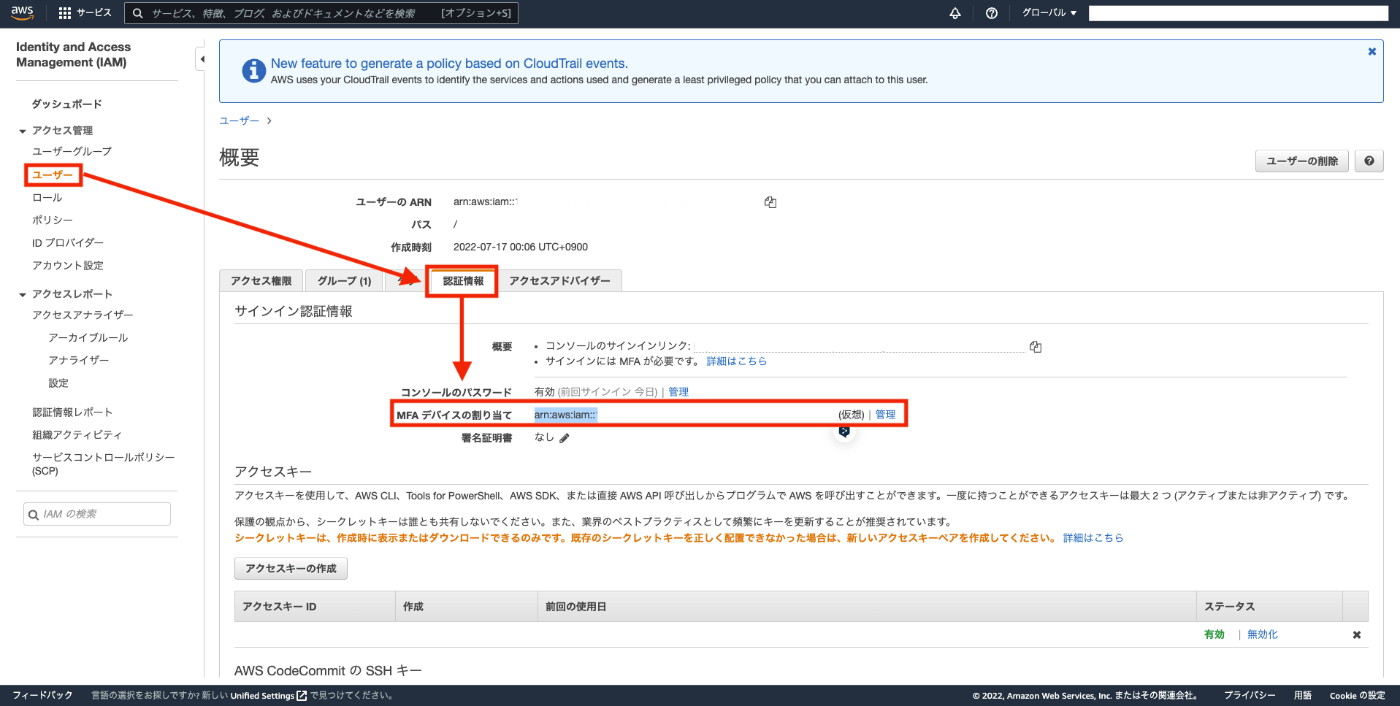Viewport: 1400px width, 706px height.
Task: Open アカウント設定 in the sidebar
Action: 68,265
